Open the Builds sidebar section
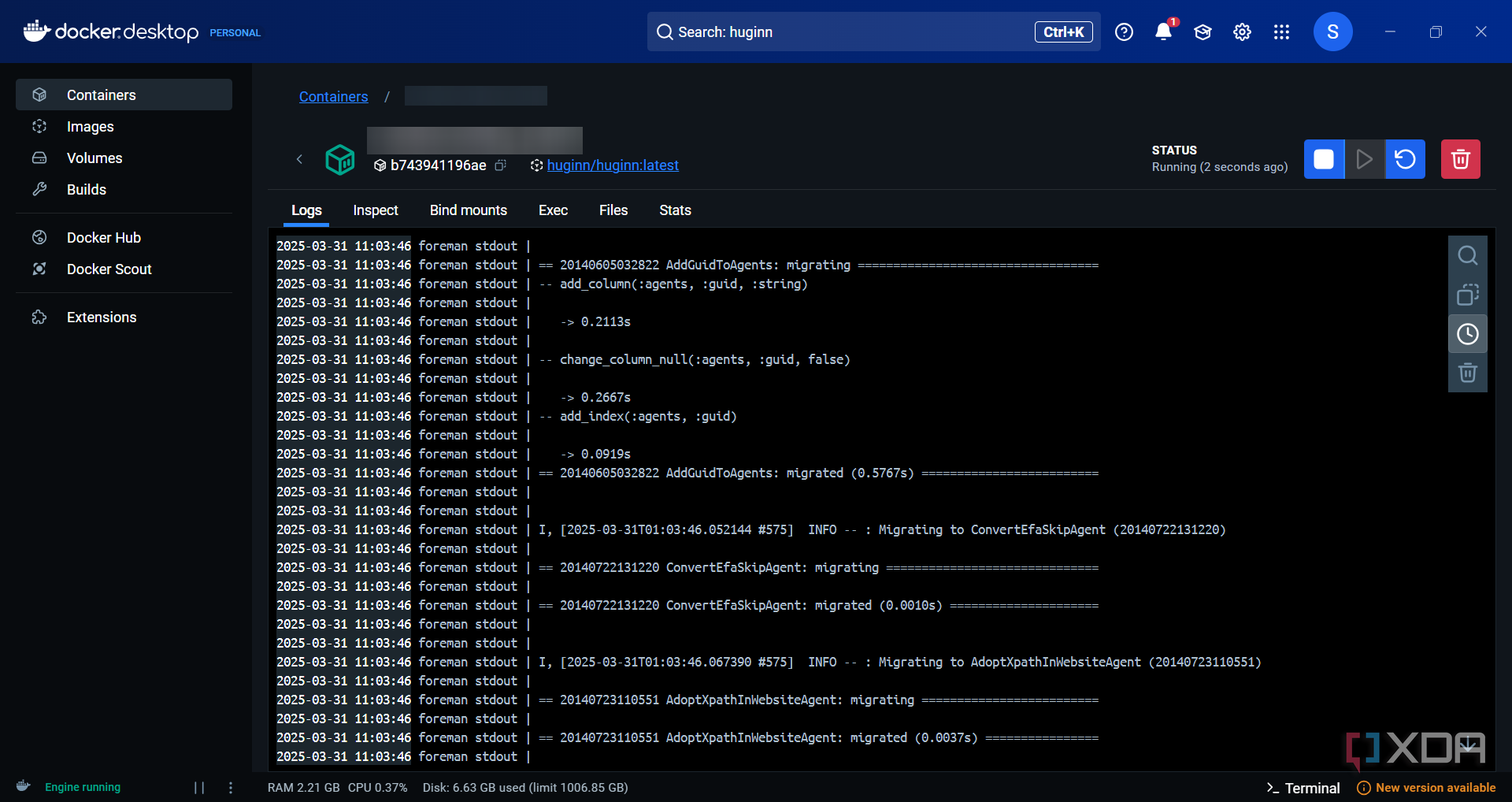 click(124, 189)
